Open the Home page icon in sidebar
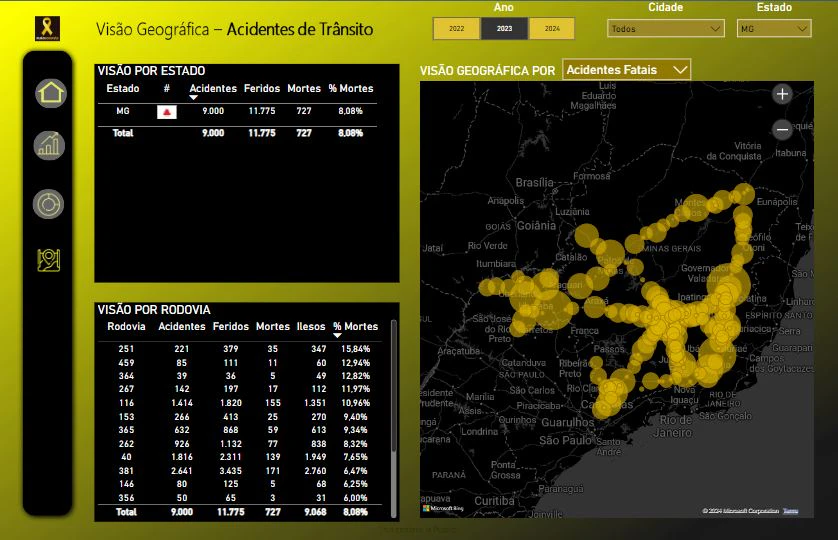Screen dimensions: 838x540 pos(51,93)
